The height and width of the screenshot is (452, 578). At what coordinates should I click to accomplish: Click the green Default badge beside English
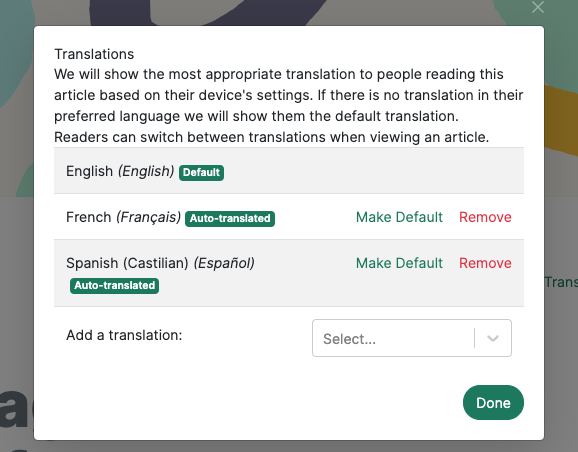coord(201,173)
